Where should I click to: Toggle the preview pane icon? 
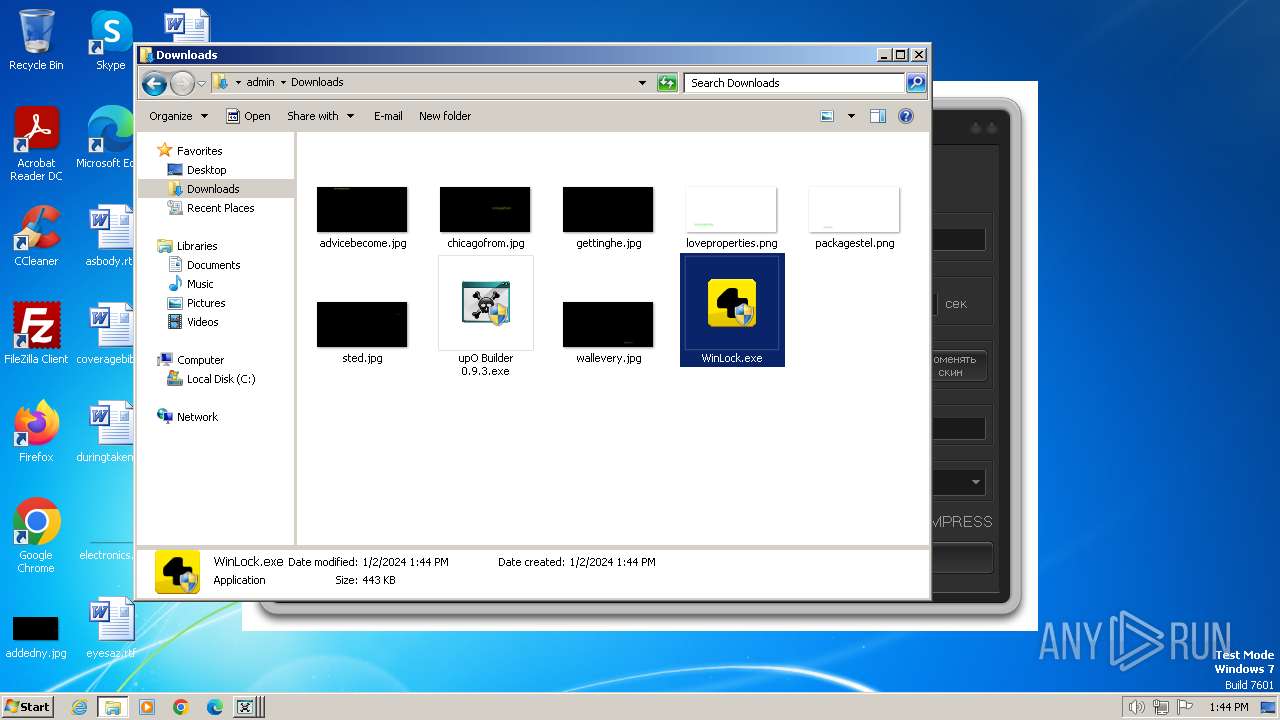click(x=878, y=116)
